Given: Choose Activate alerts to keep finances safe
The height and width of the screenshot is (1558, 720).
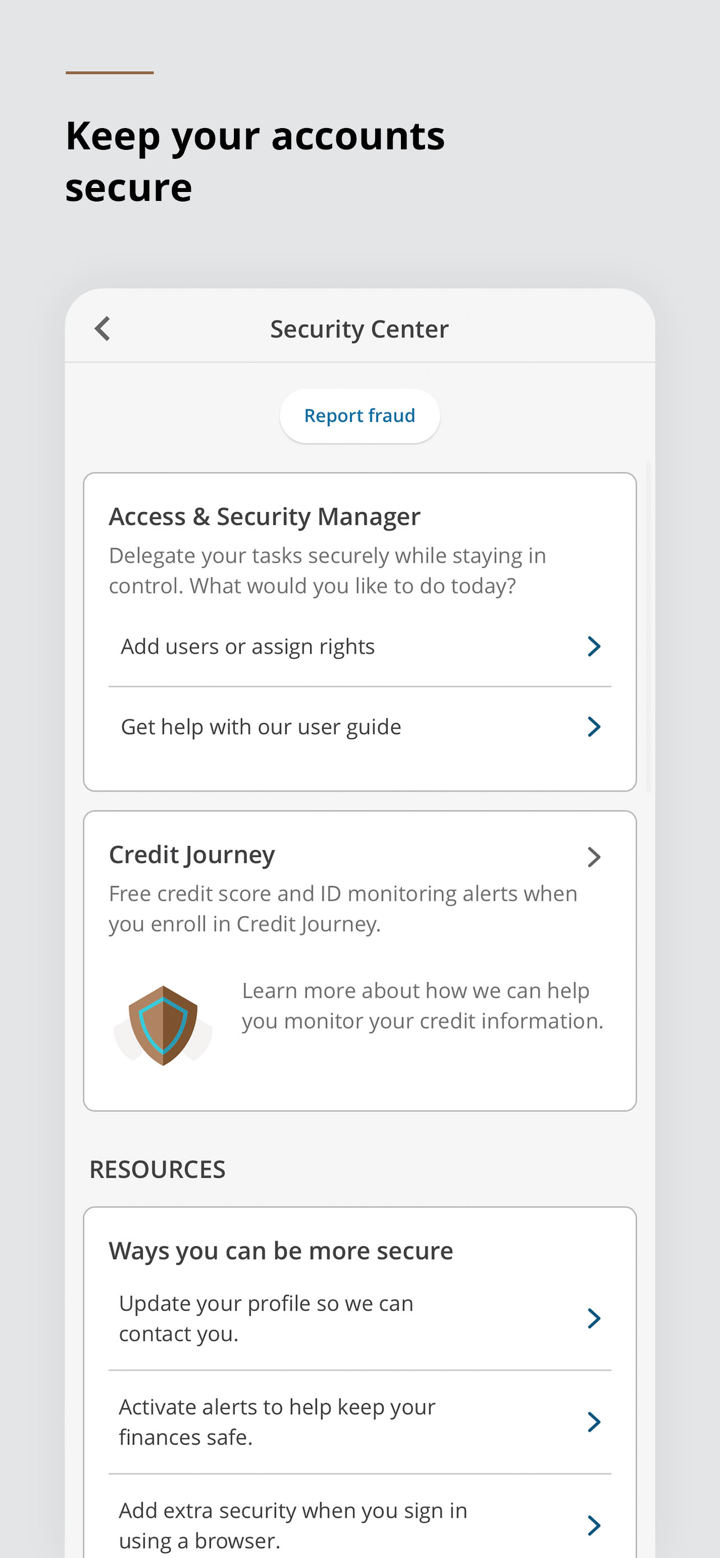Looking at the screenshot, I should 277,1422.
